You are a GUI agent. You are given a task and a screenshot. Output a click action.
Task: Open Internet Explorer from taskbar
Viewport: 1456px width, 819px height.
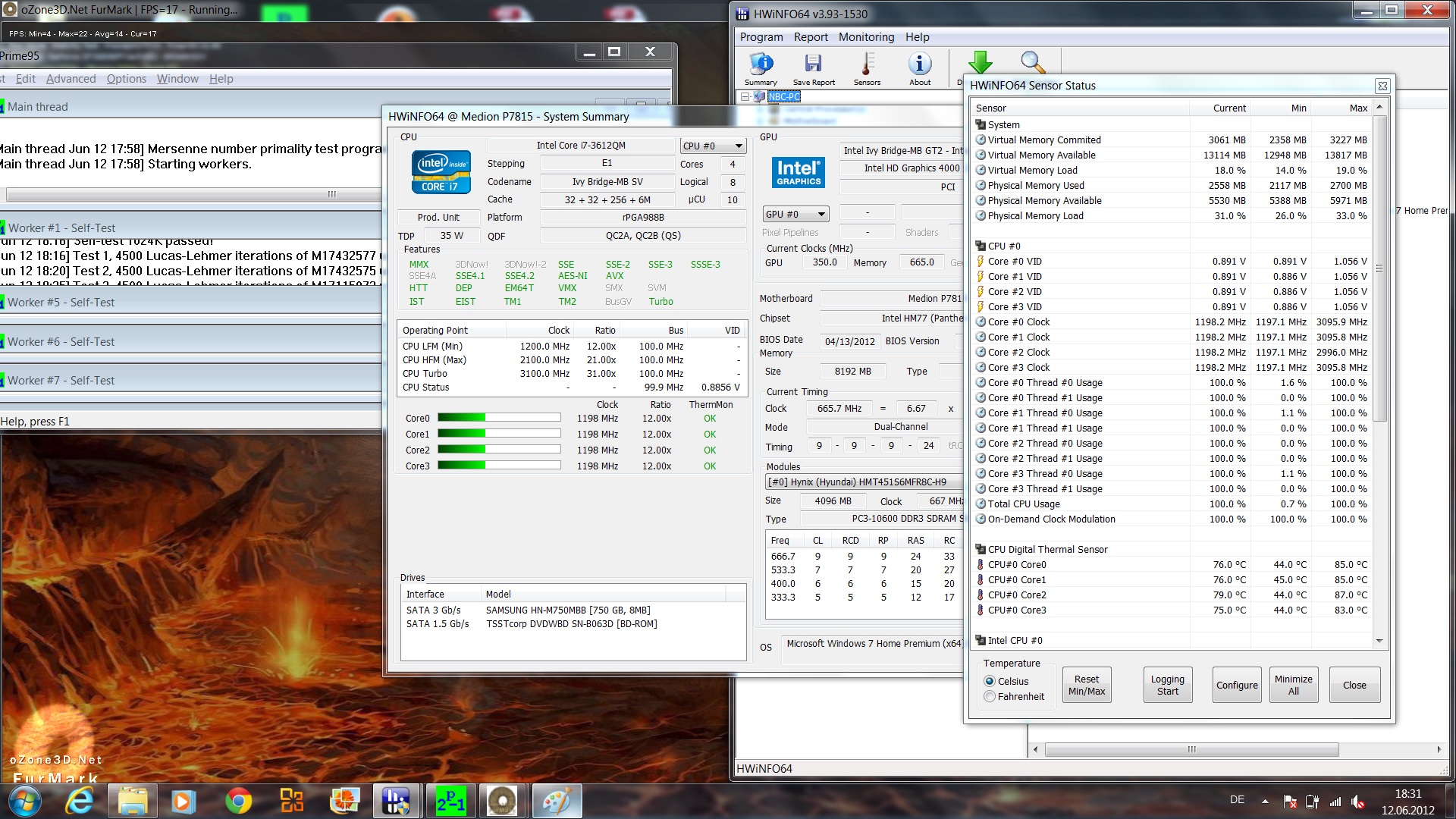(x=80, y=801)
